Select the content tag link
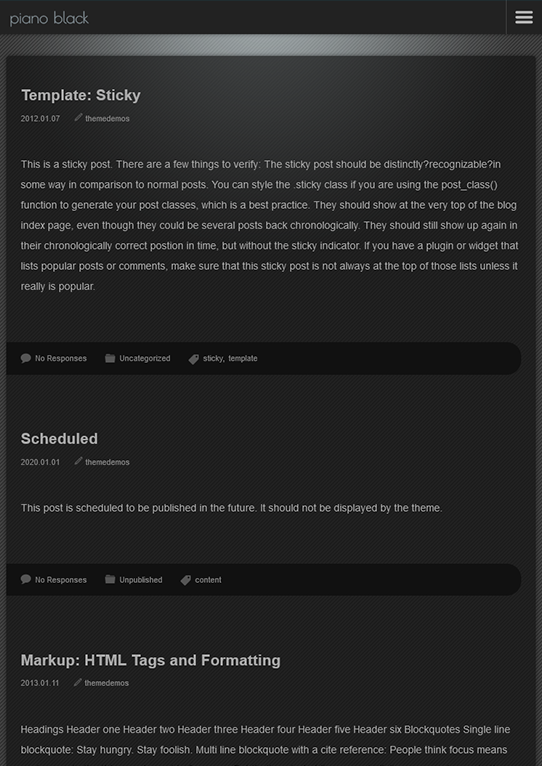The width and height of the screenshot is (542, 766). 208,580
